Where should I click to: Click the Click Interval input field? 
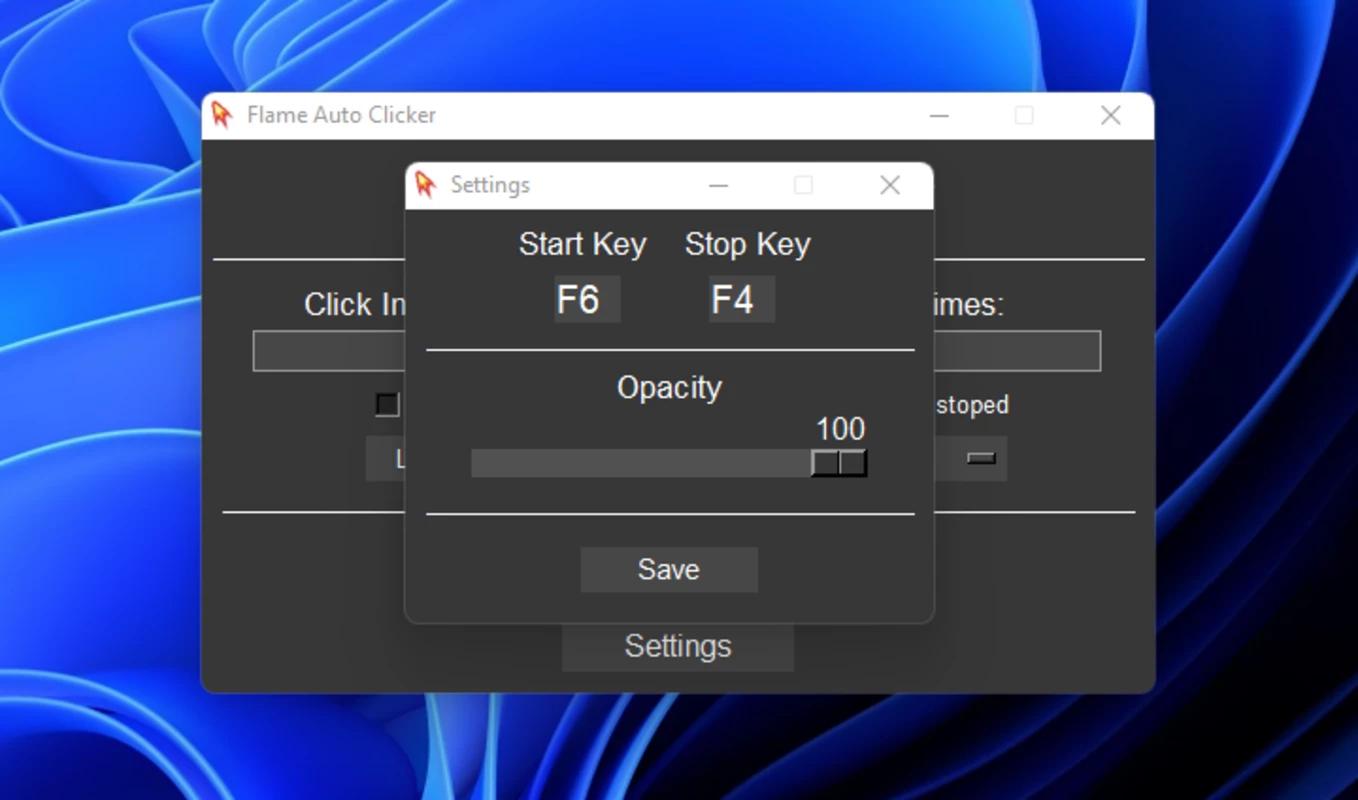pos(329,351)
